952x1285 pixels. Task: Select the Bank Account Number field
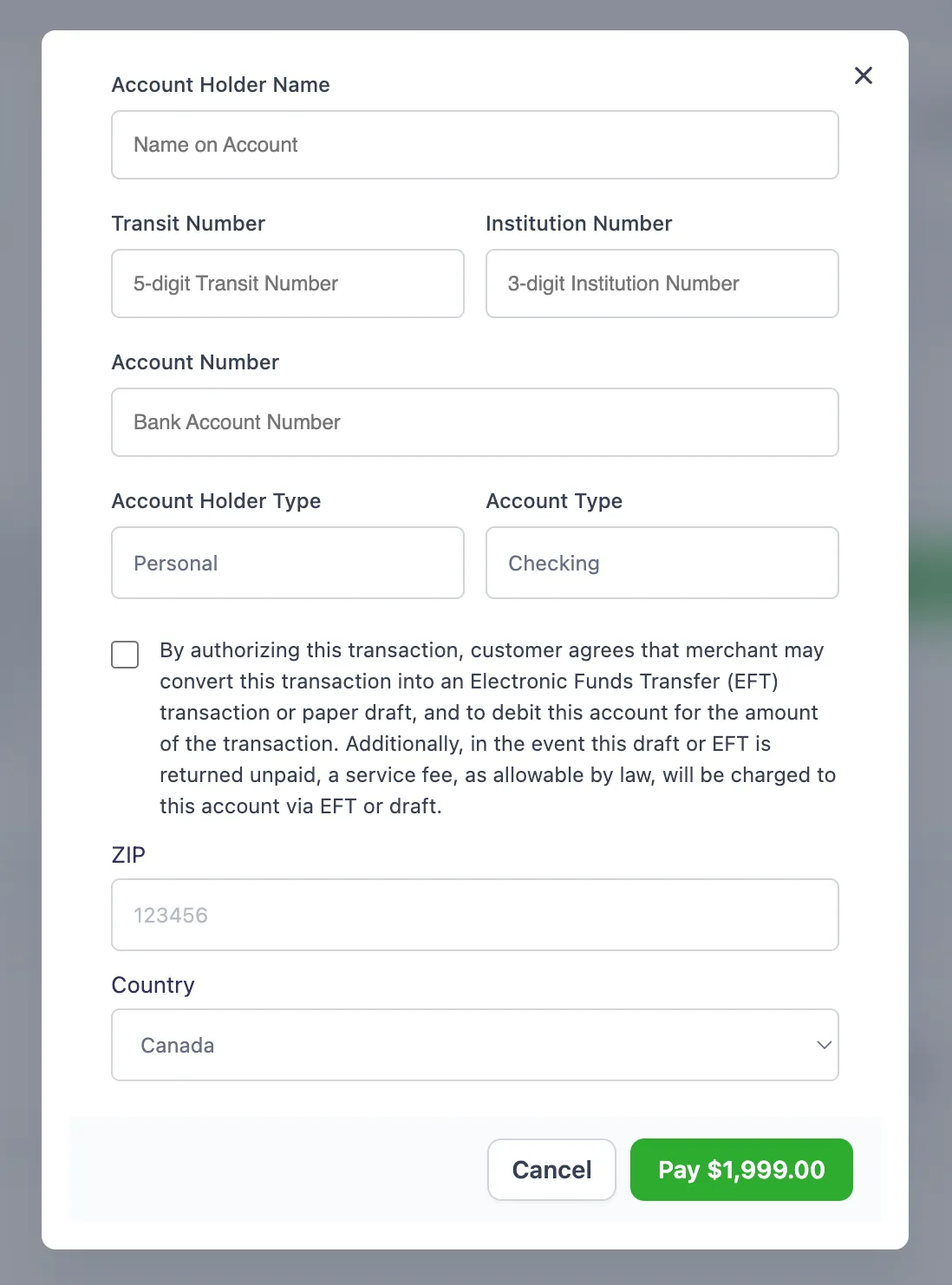[474, 422]
